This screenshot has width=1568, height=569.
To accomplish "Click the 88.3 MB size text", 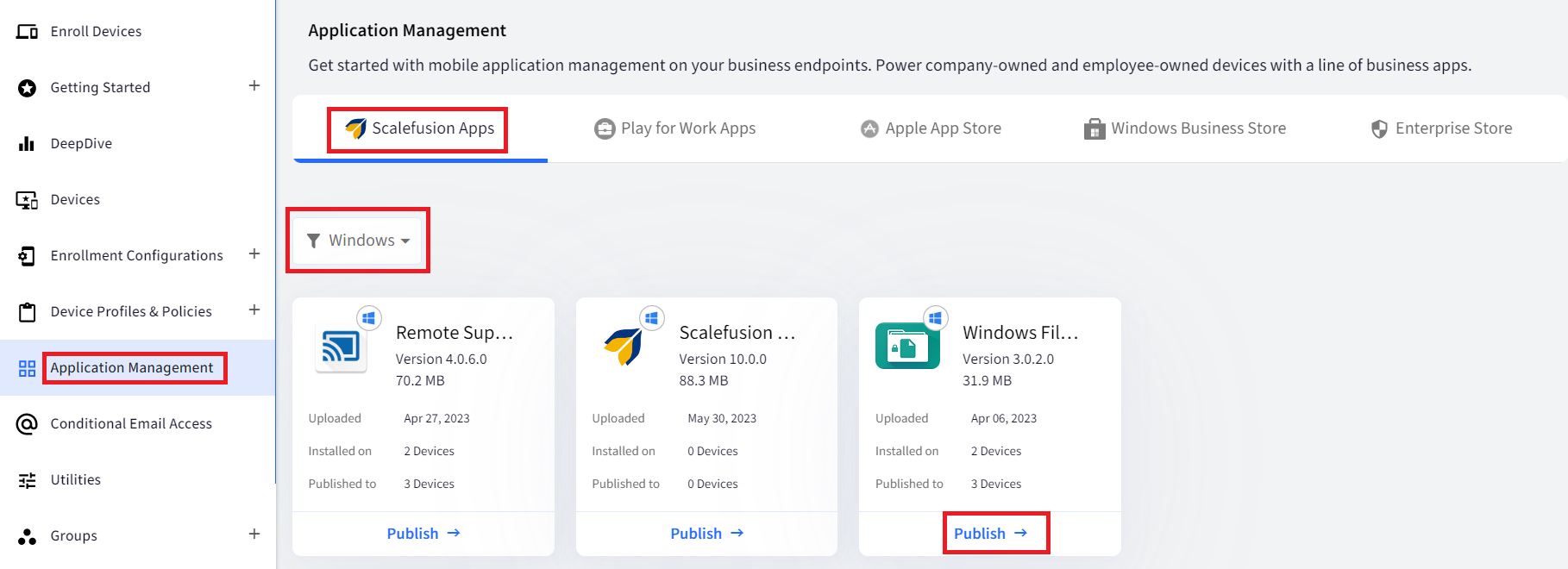I will tap(704, 381).
